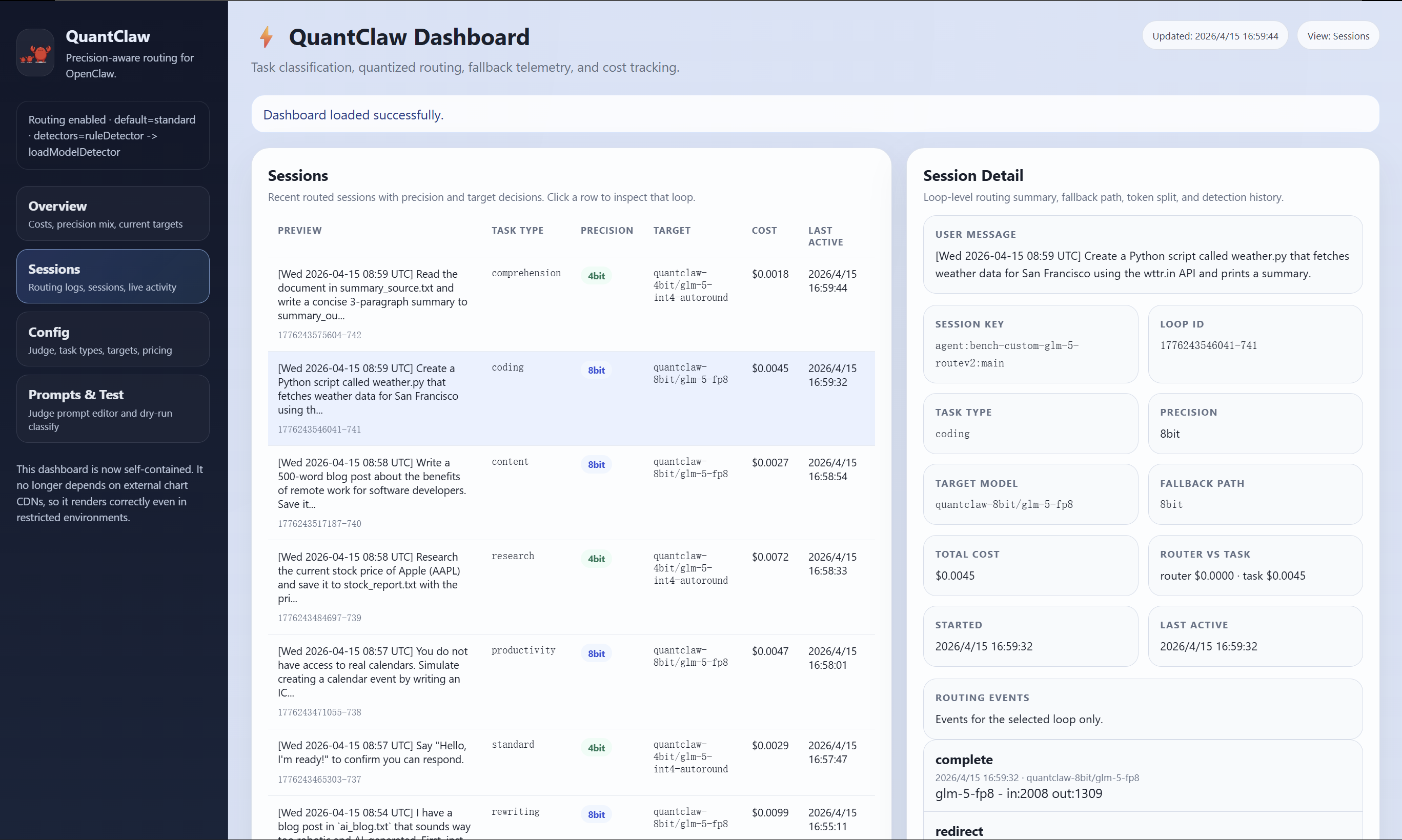
Task: Click the complete routing event entry
Action: pos(1142,776)
